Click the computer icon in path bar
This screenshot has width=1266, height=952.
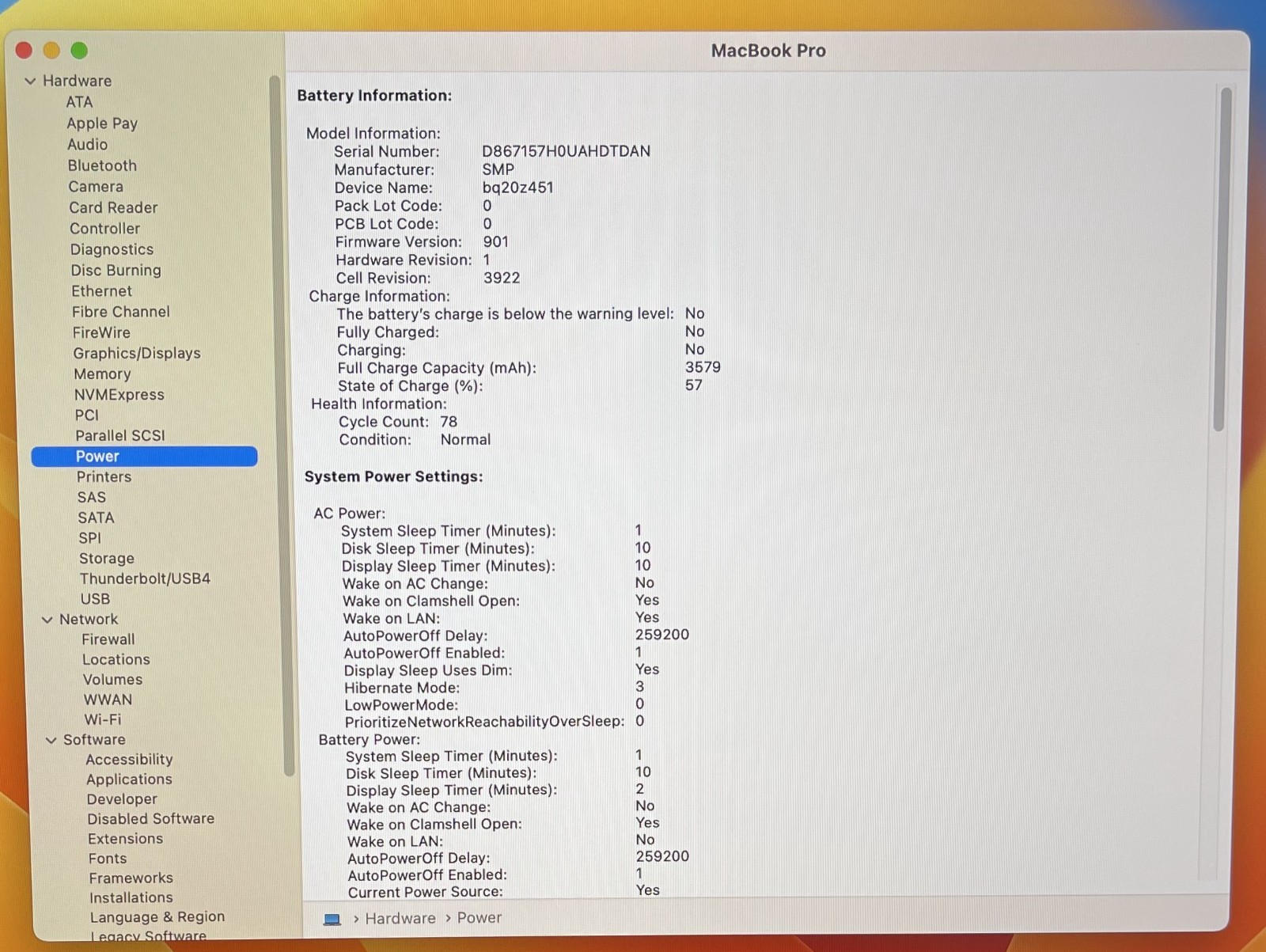click(x=332, y=919)
